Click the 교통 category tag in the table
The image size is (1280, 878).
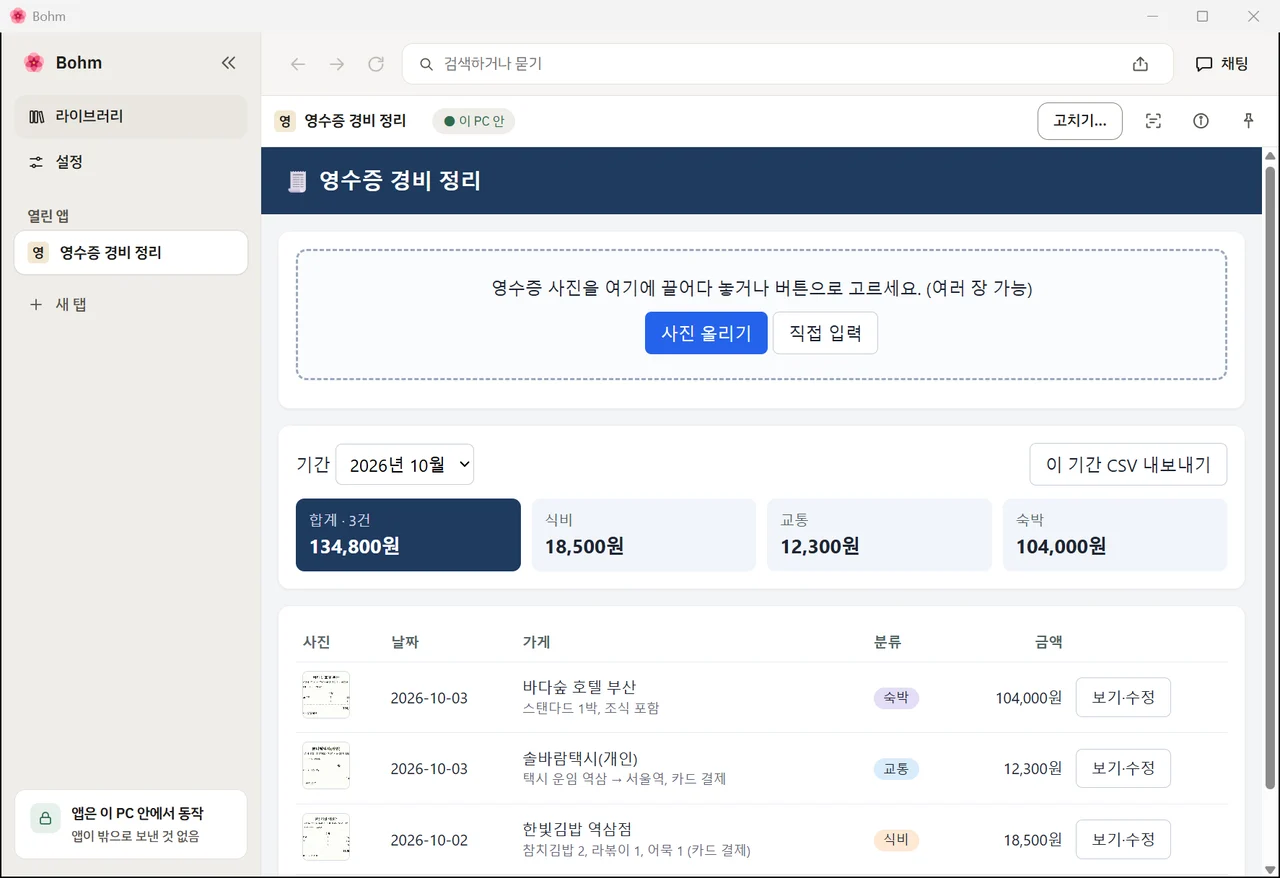[896, 769]
